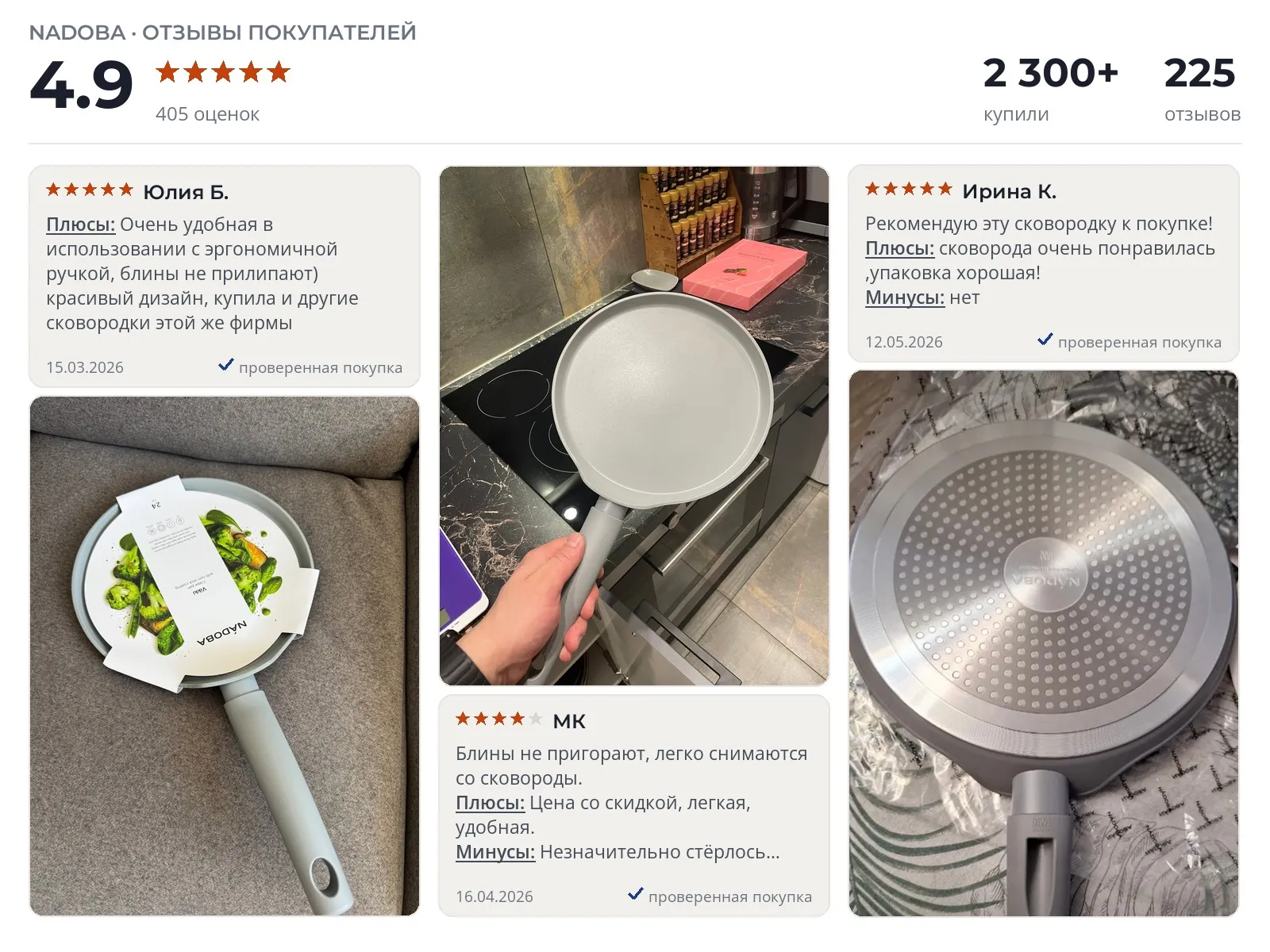This screenshot has width=1270, height=952.
Task: Click МК four-star review rating
Action: click(x=499, y=719)
